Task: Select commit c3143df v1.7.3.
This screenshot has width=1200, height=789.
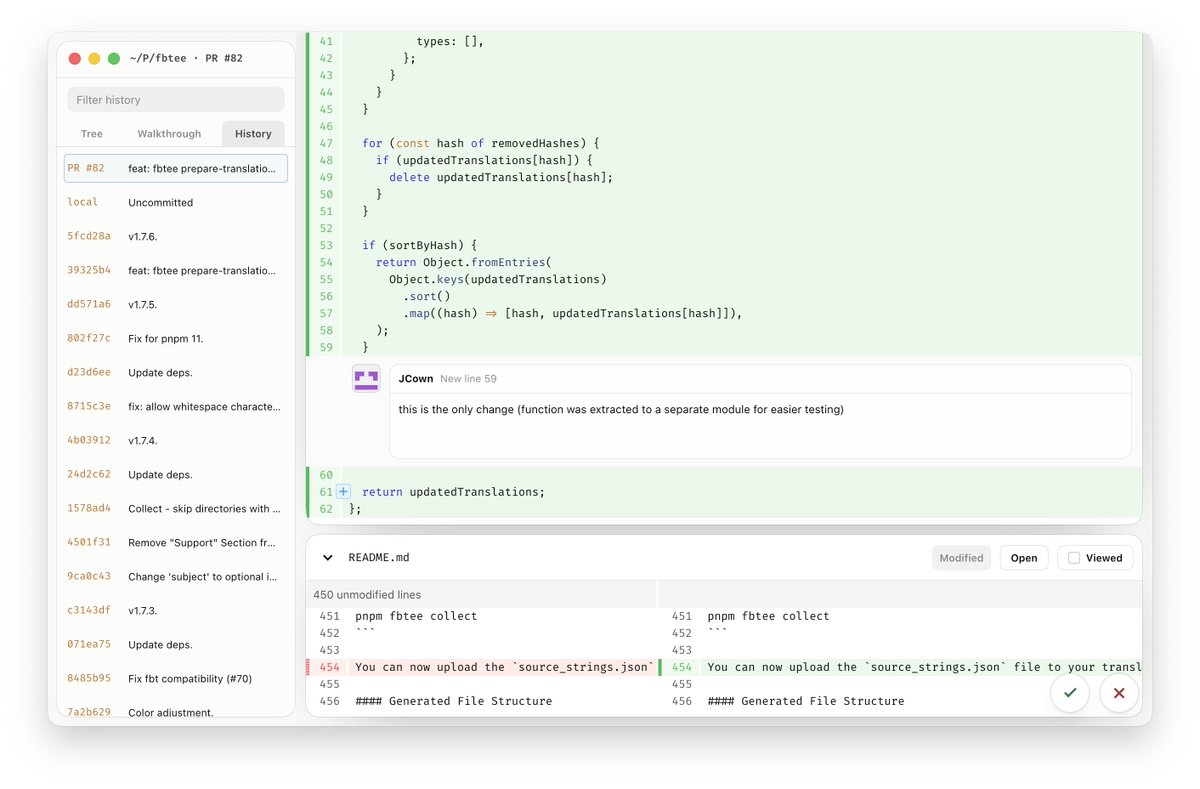Action: (176, 610)
